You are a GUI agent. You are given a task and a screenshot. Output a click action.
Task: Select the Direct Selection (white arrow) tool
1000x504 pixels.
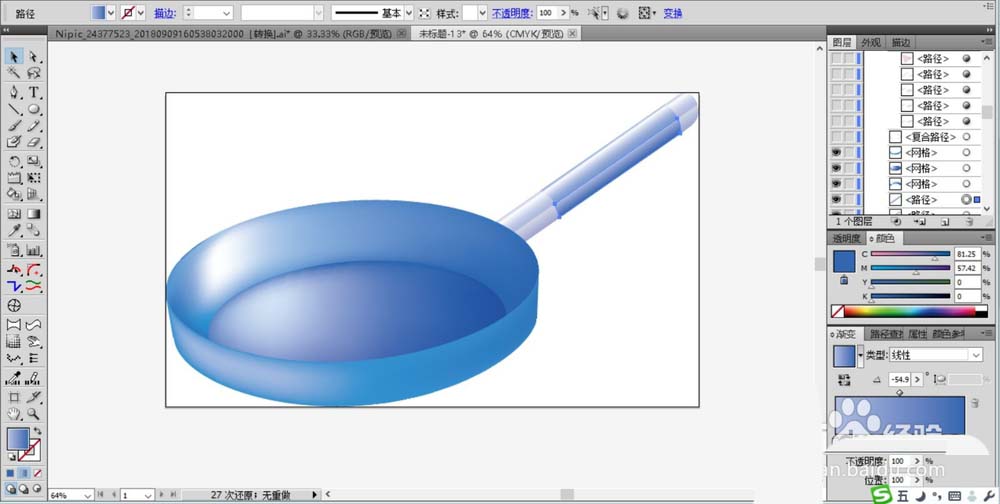point(33,57)
